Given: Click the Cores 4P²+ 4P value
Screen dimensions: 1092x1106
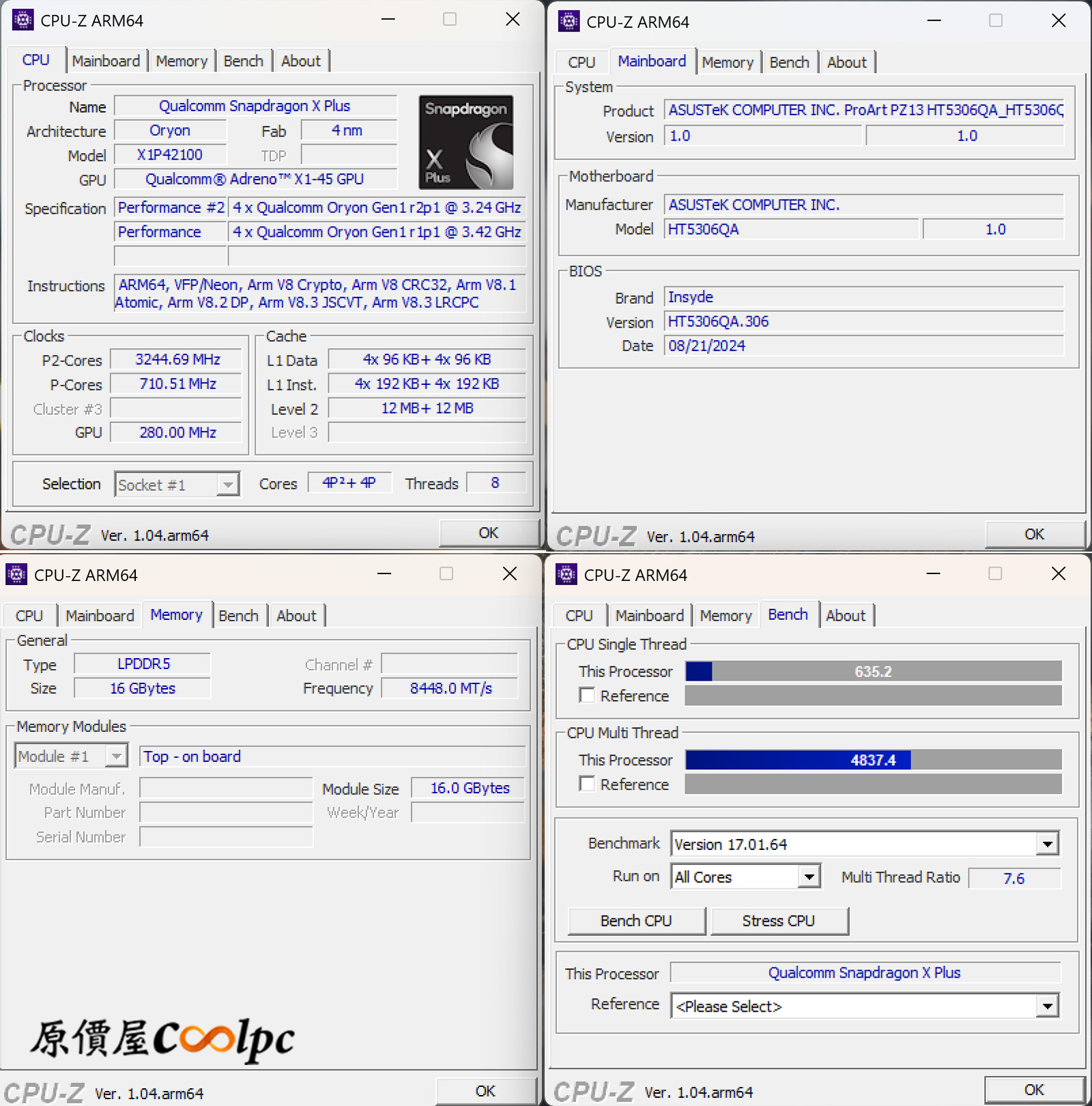Looking at the screenshot, I should pos(349,482).
